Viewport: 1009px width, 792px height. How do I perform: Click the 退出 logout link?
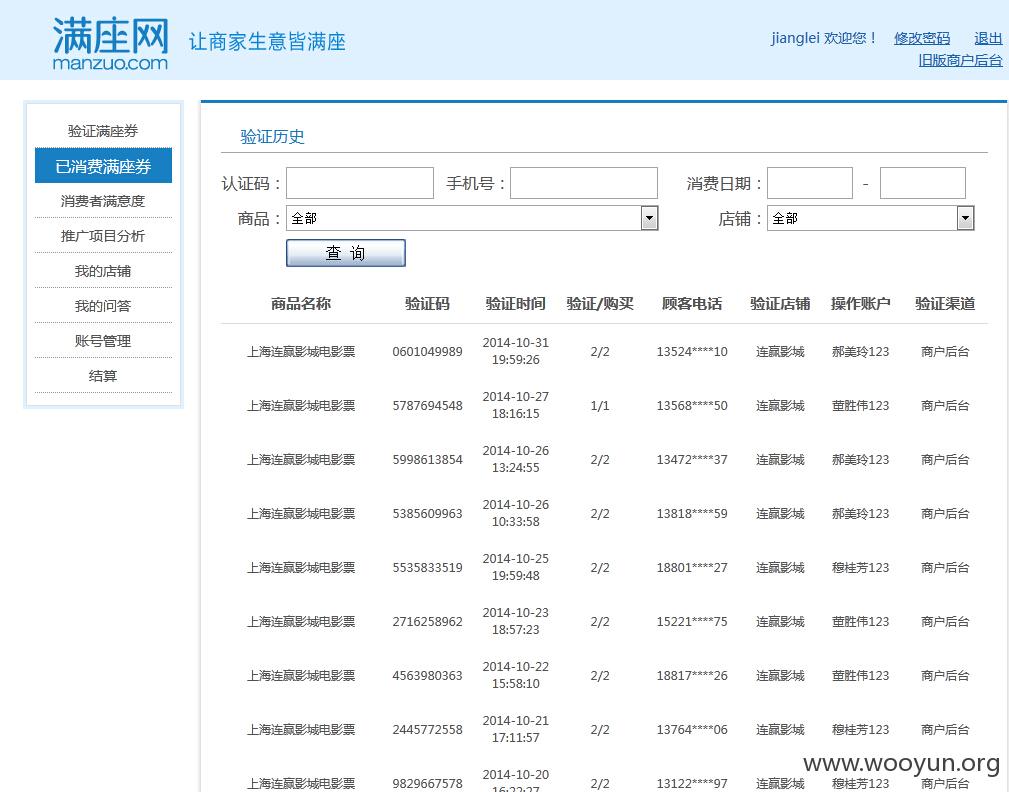[988, 39]
